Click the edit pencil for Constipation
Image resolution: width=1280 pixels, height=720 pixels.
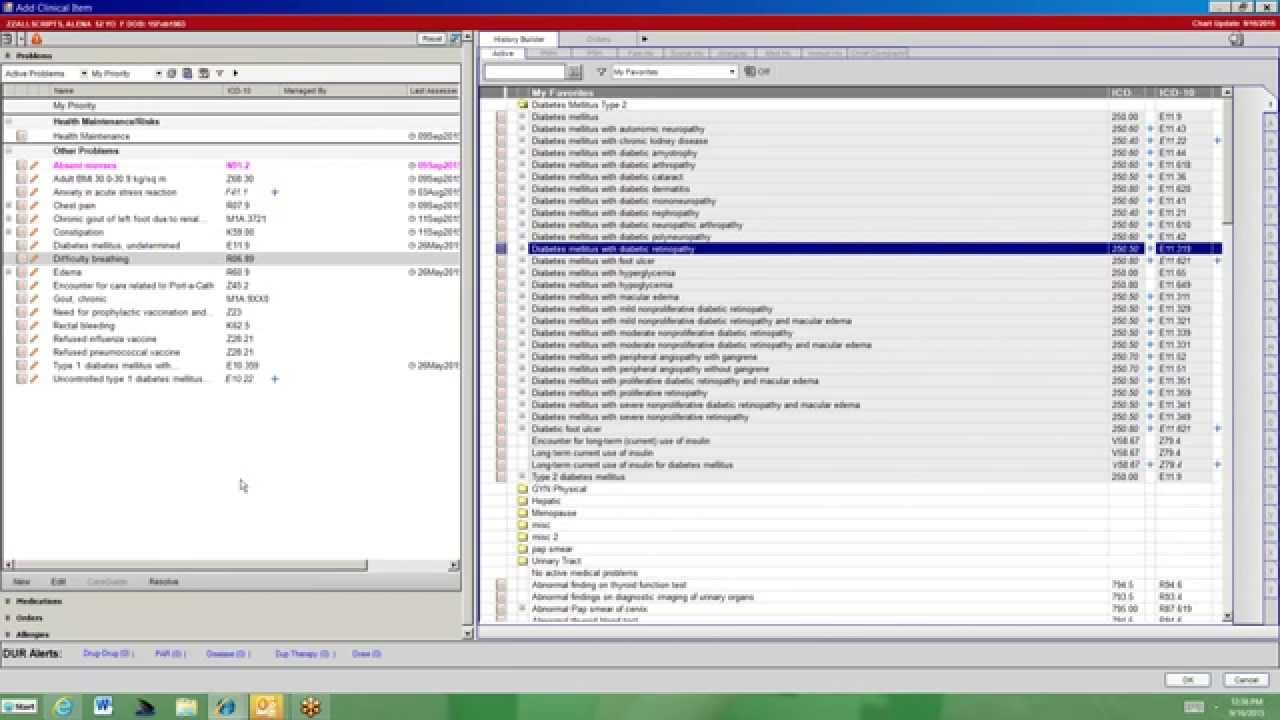click(34, 232)
